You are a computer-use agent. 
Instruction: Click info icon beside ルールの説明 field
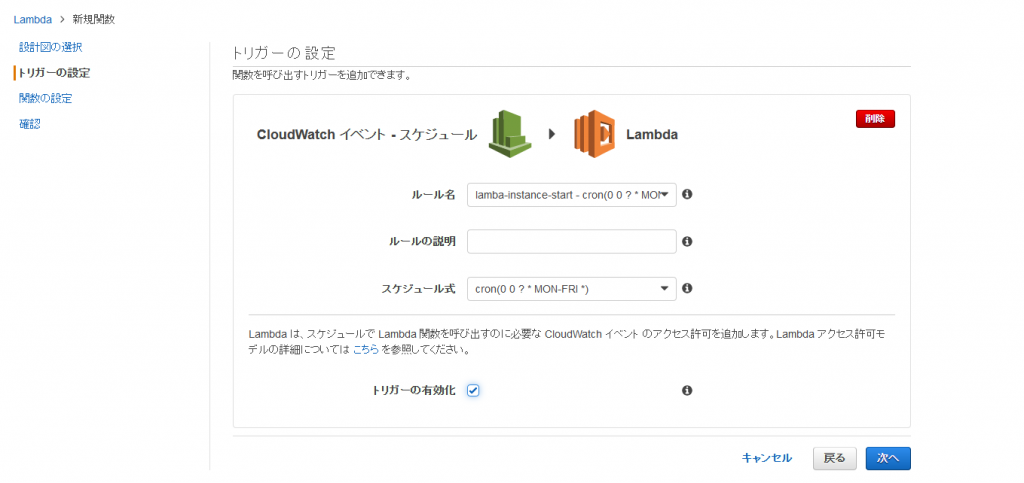pos(687,241)
